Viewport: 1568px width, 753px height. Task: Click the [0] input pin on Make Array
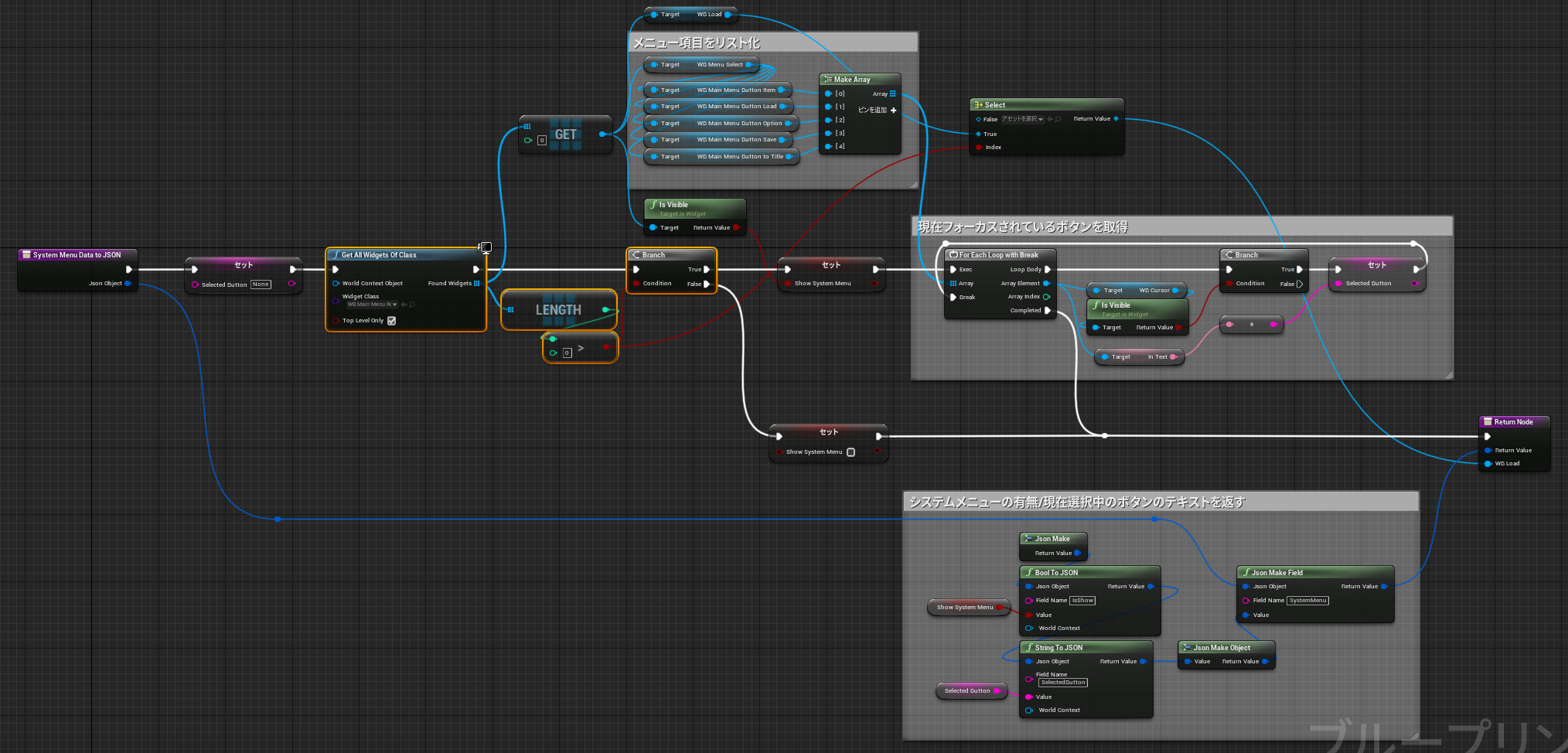click(828, 94)
